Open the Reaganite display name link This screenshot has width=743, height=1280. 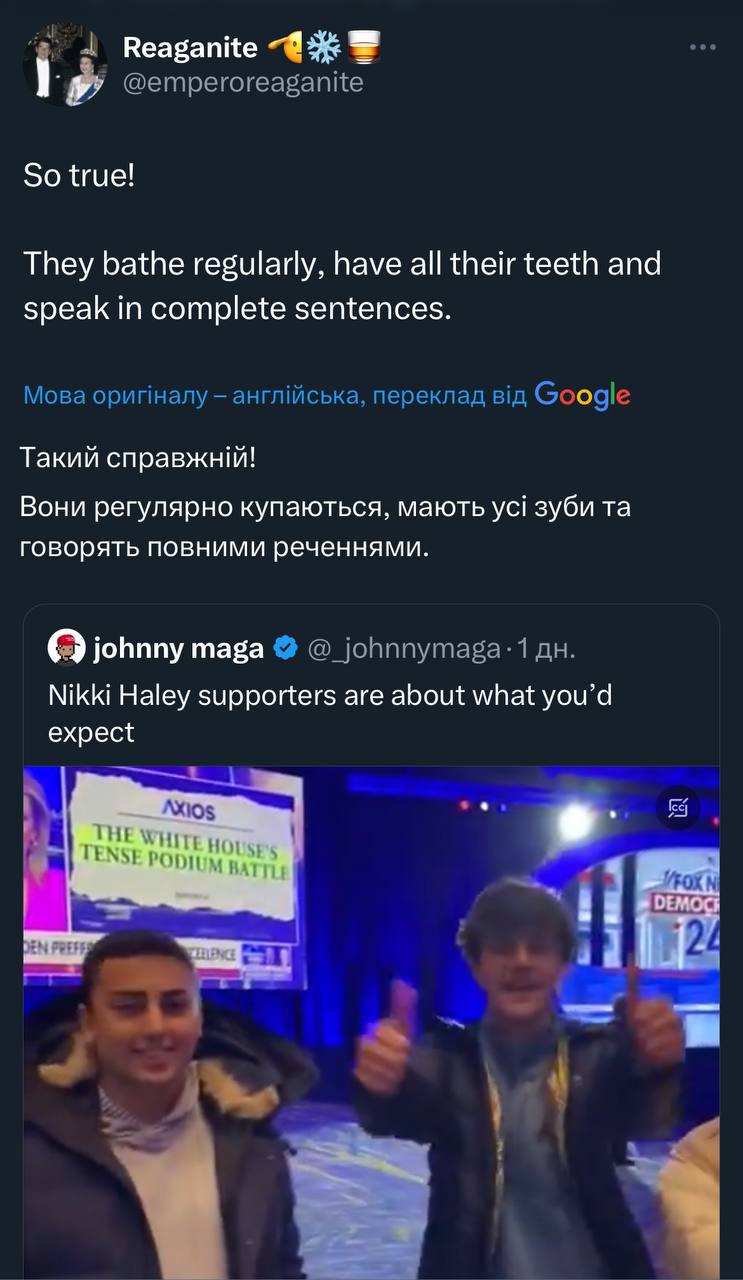point(190,46)
